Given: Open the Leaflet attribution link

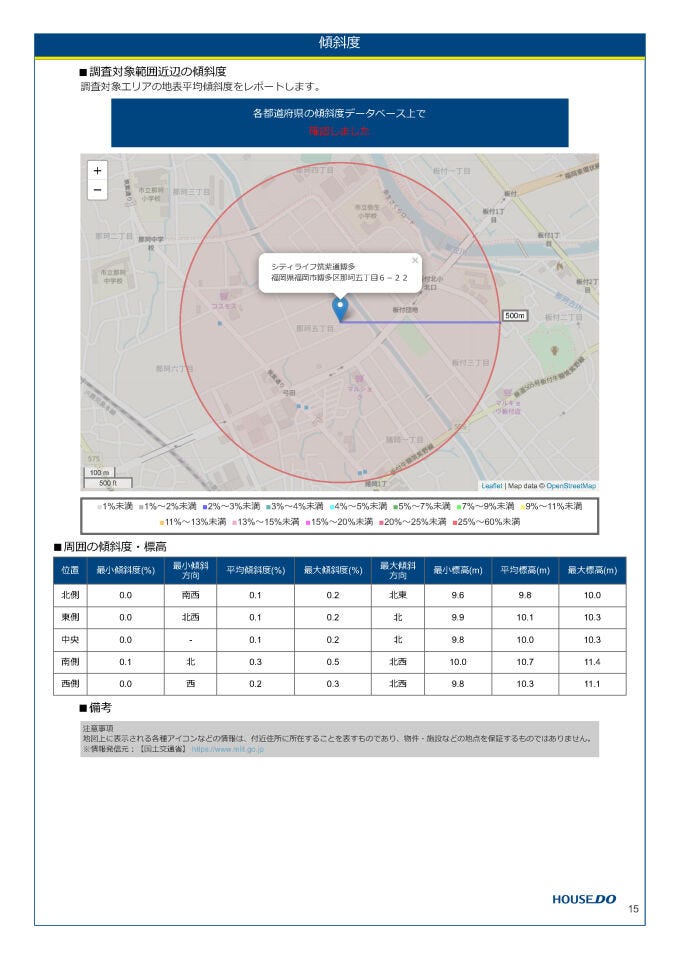Looking at the screenshot, I should (491, 485).
